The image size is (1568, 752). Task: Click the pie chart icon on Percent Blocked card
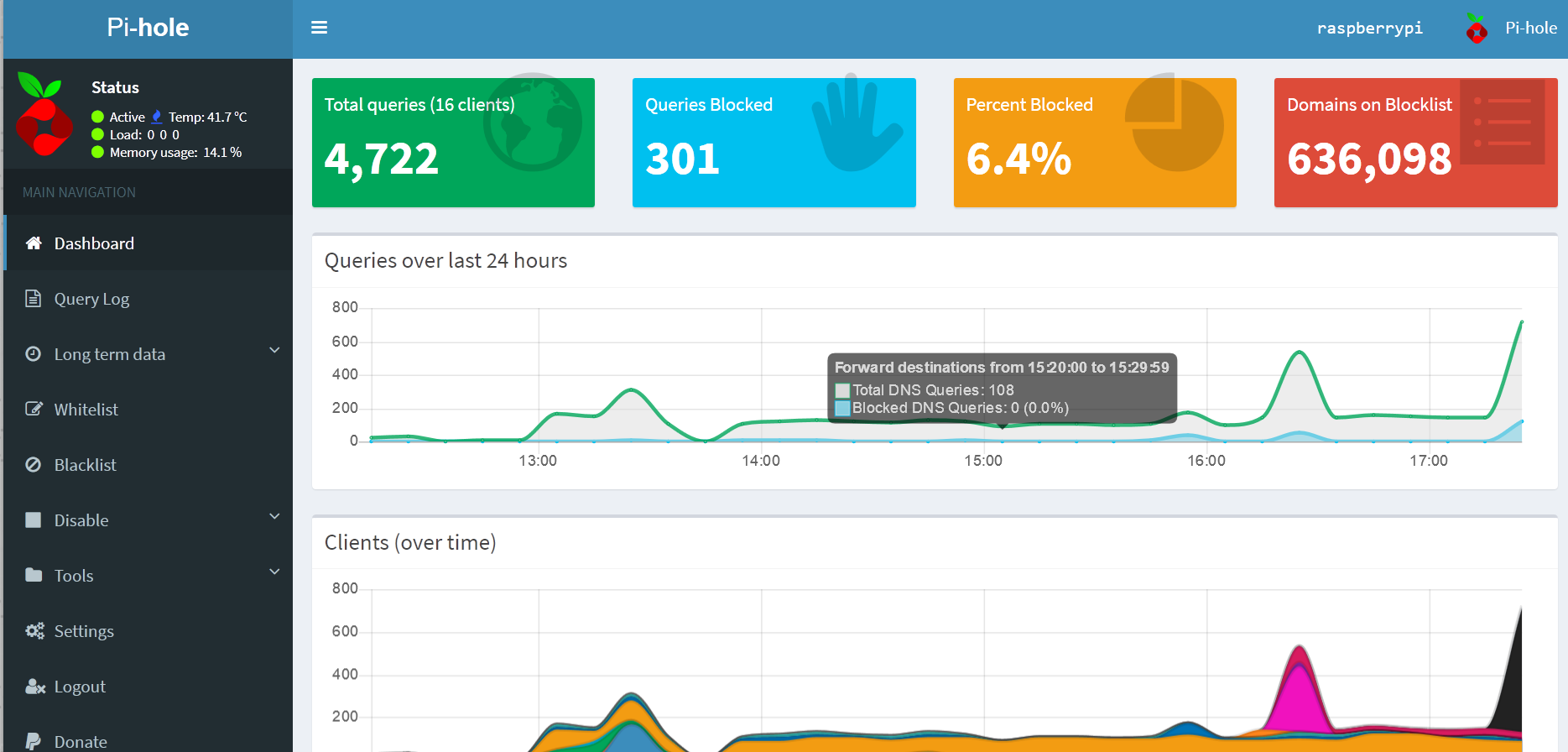pos(1174,123)
